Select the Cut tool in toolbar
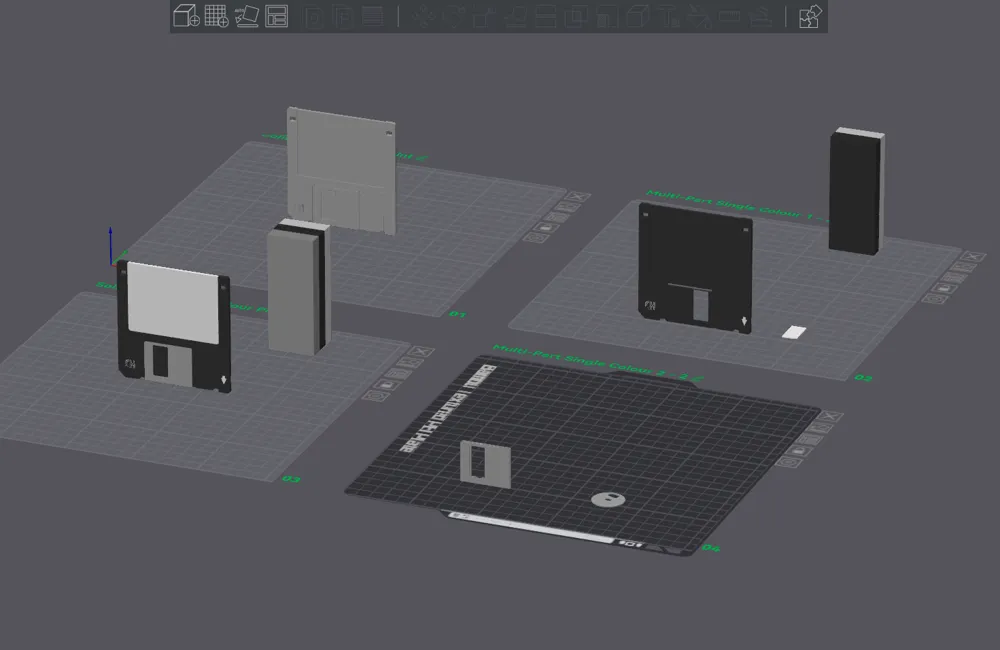This screenshot has width=1000, height=650. (700, 16)
